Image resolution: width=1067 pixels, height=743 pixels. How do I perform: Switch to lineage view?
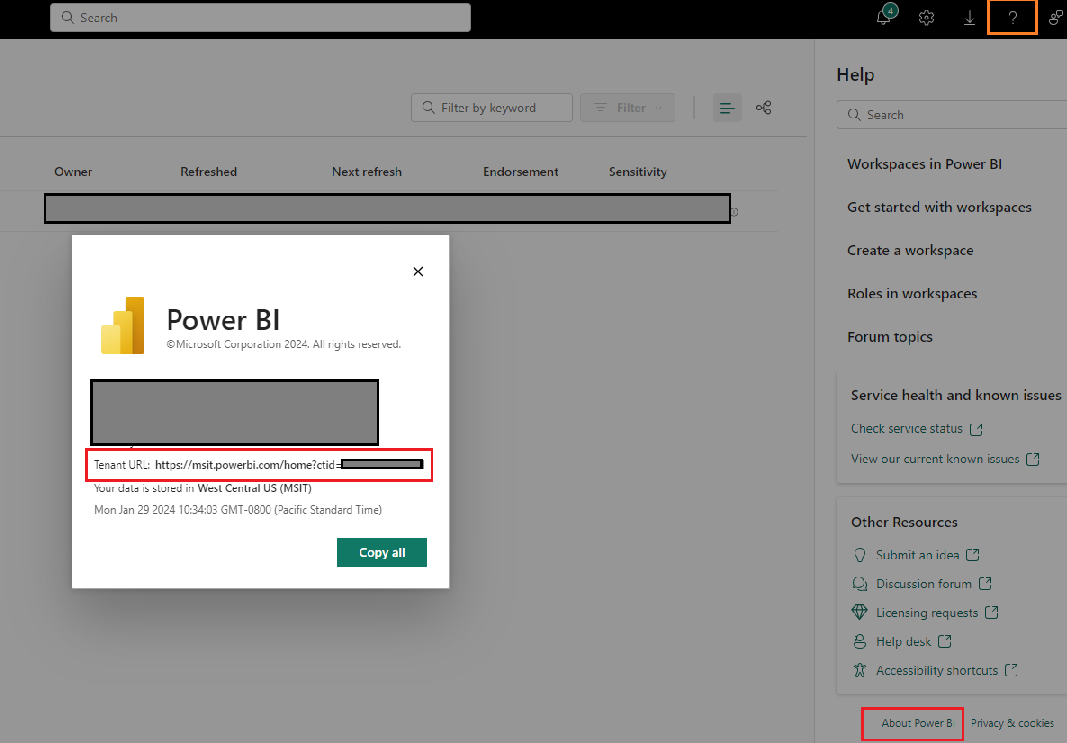pos(764,107)
